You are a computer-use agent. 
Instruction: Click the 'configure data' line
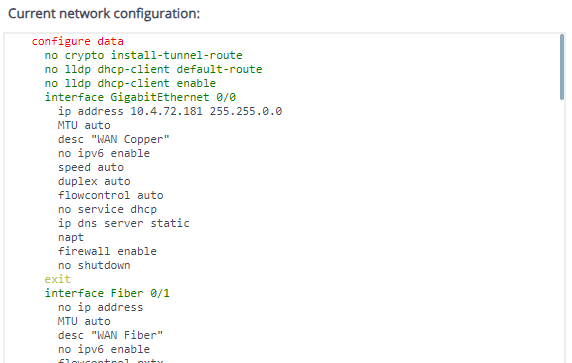(77, 41)
